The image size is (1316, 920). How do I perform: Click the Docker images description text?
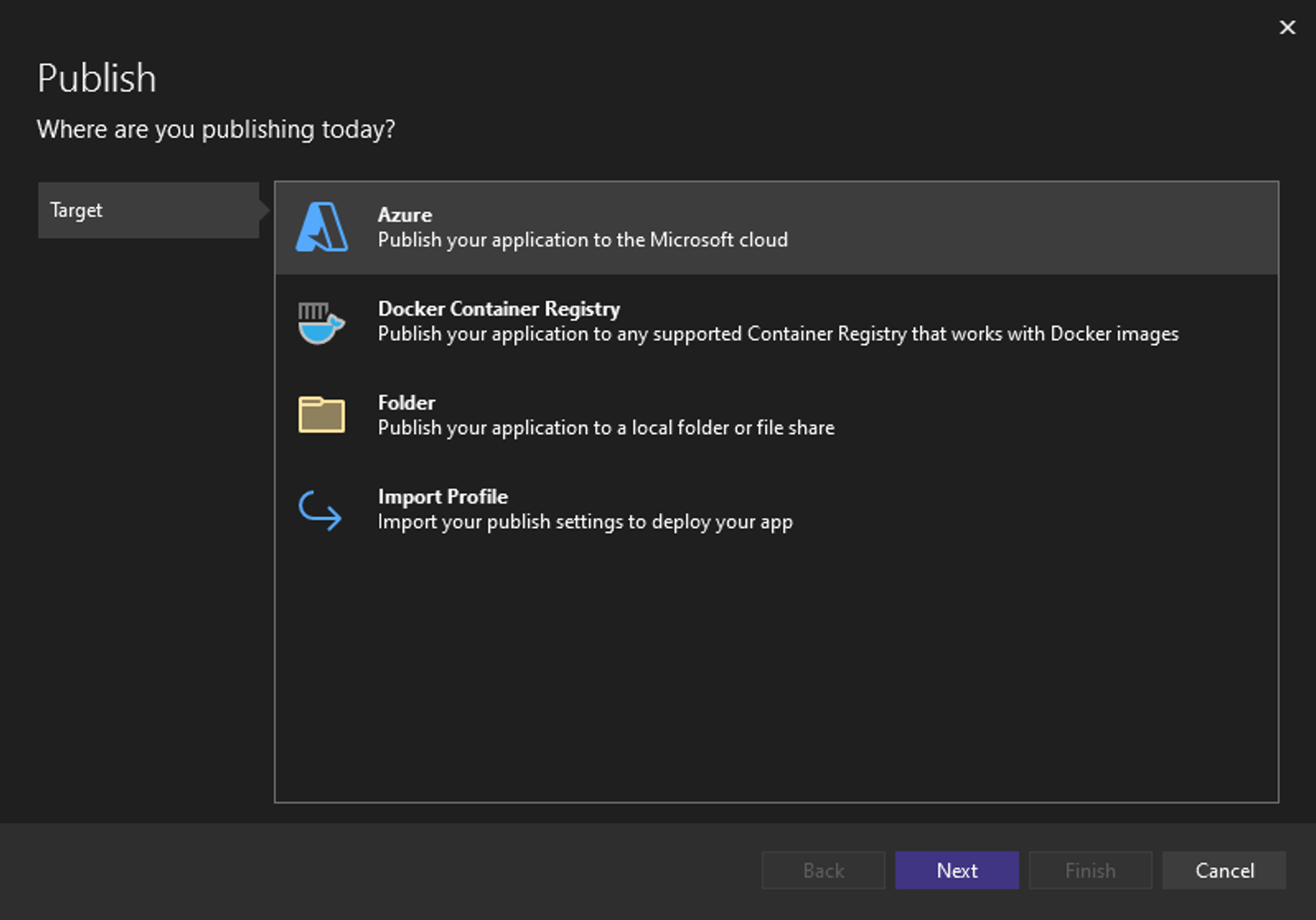point(778,334)
